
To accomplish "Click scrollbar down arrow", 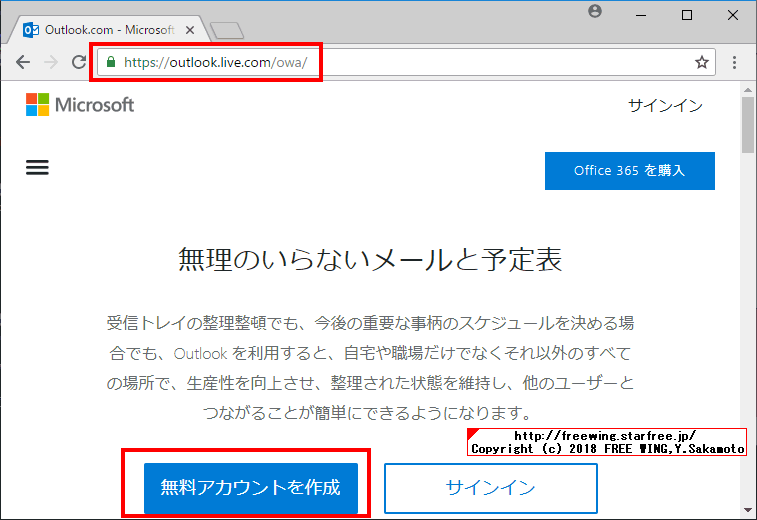I will (748, 510).
